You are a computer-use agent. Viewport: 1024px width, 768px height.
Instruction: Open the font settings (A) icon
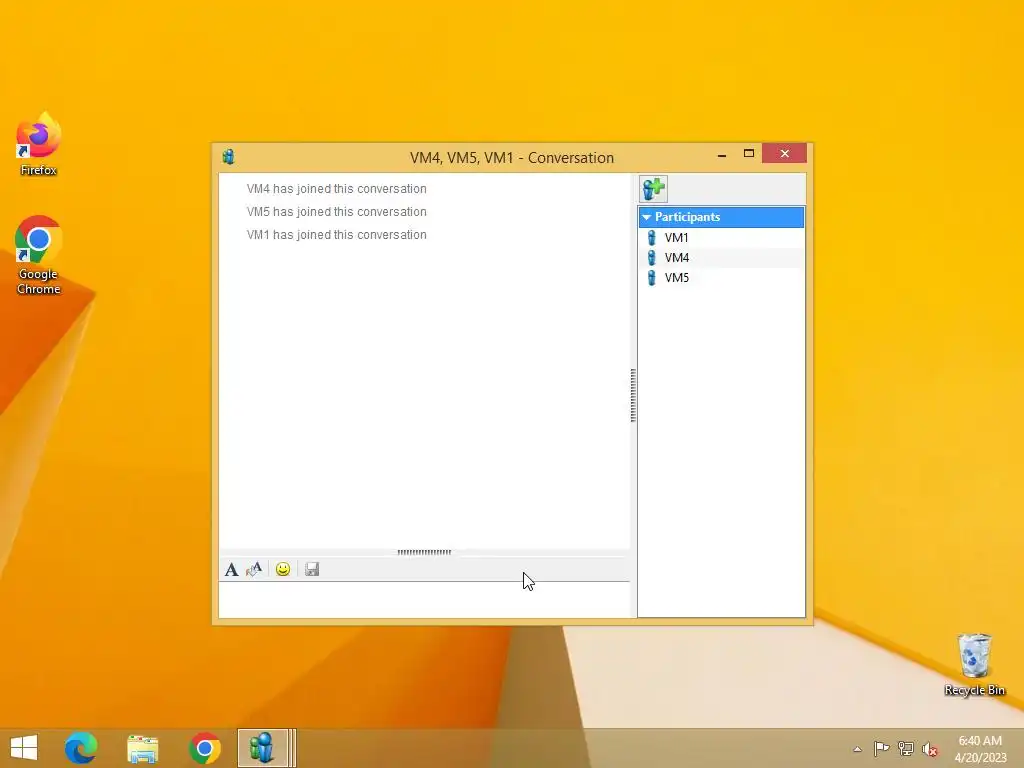(x=231, y=569)
